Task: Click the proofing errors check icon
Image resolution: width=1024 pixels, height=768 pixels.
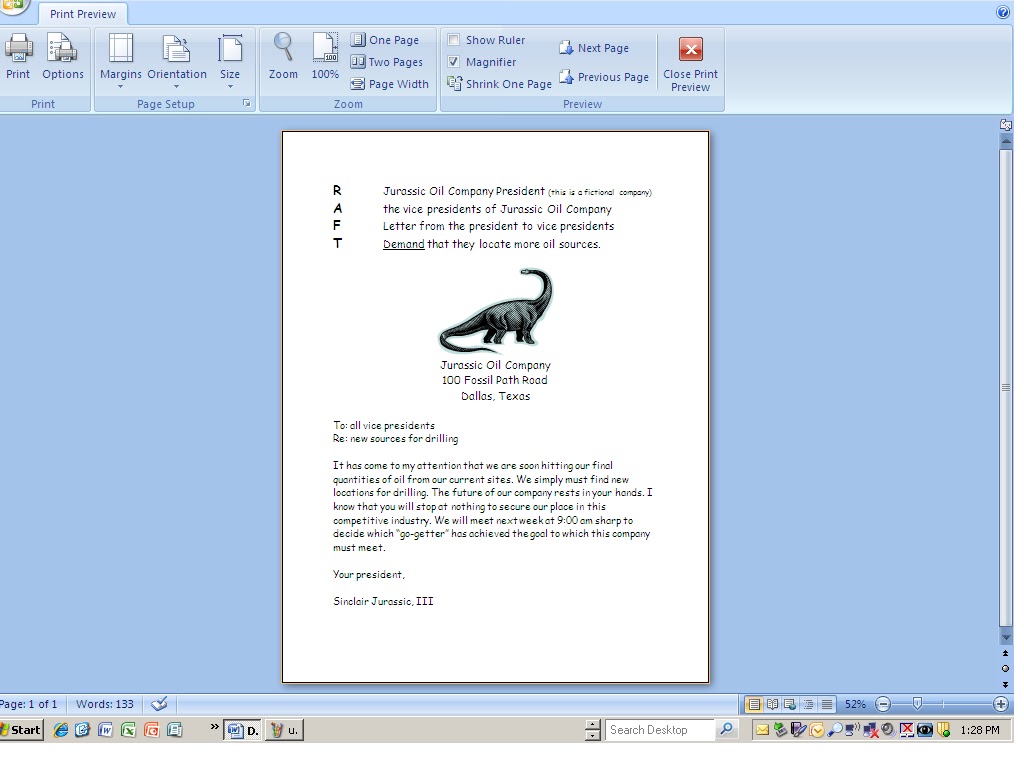Action: [x=159, y=704]
